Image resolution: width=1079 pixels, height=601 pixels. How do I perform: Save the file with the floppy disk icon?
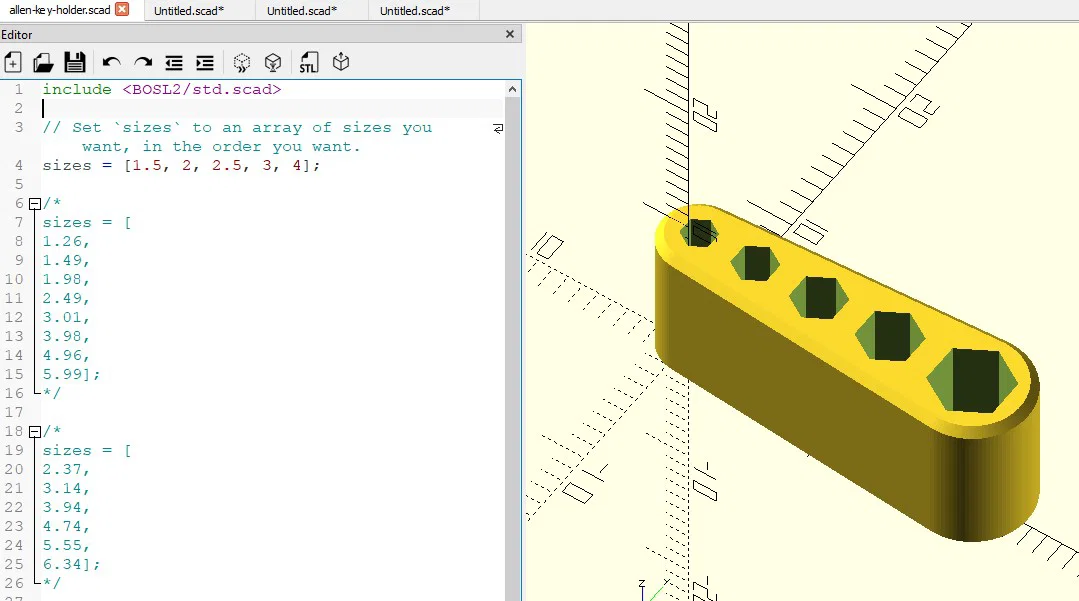tap(74, 63)
